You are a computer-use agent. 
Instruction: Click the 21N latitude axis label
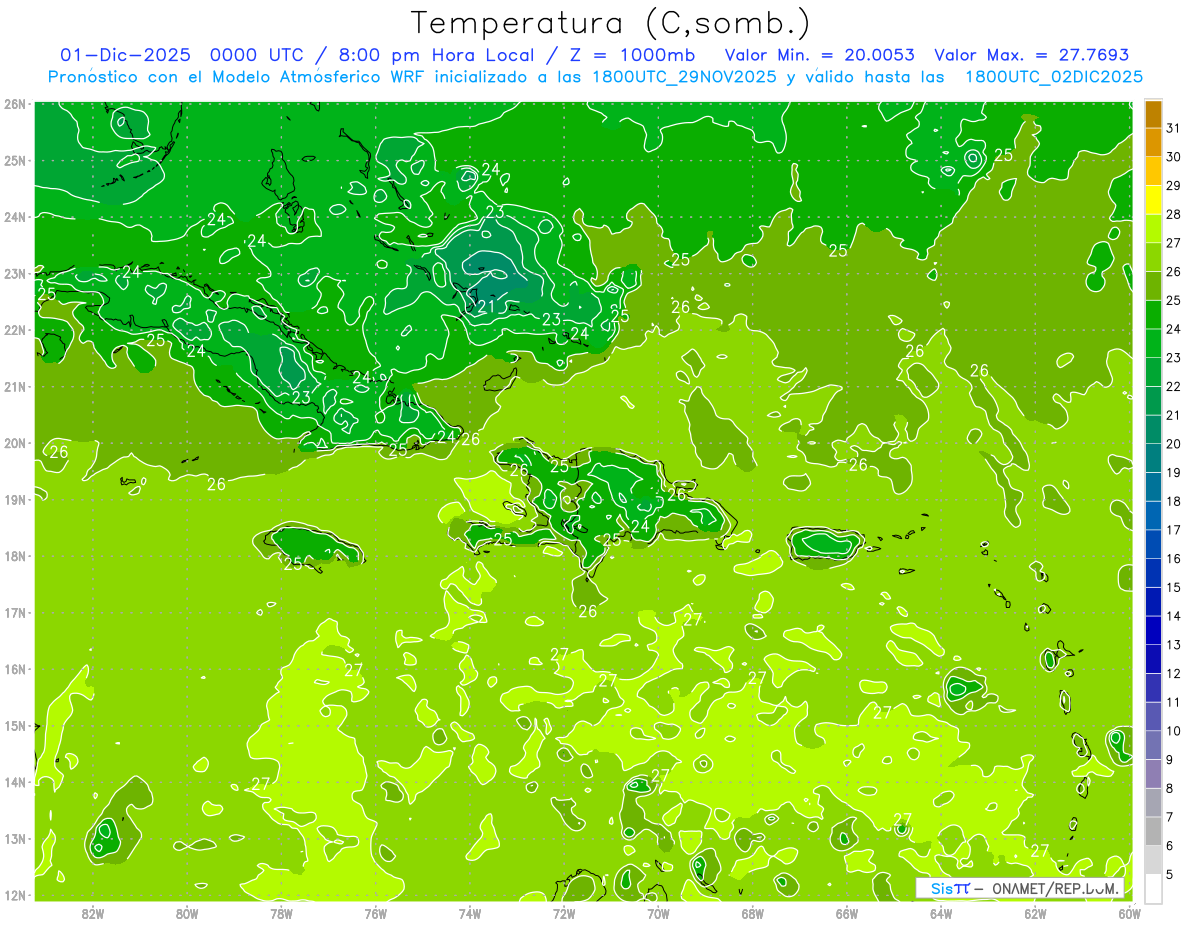(x=14, y=386)
